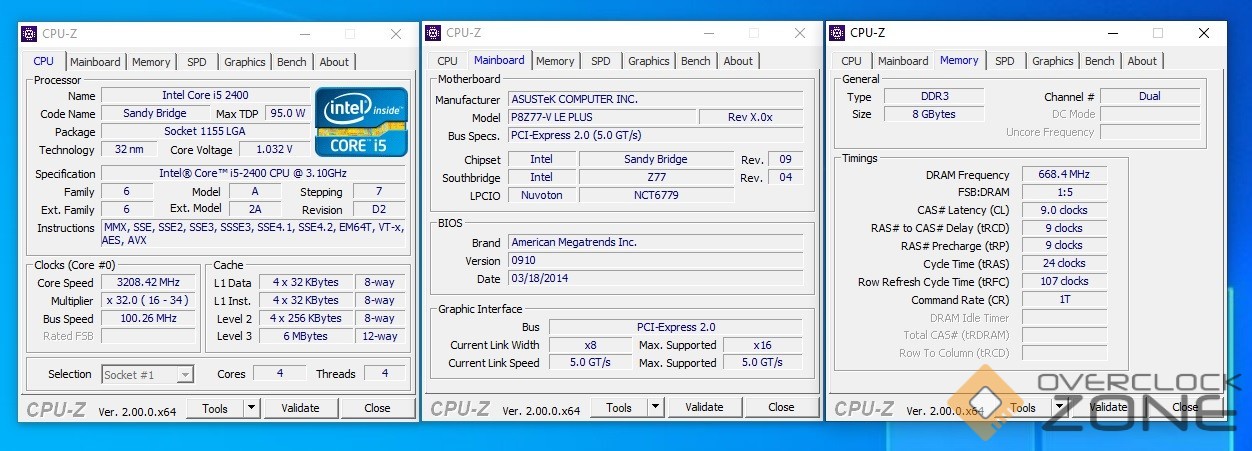Open About tab in first CPU-Z window

tap(334, 62)
